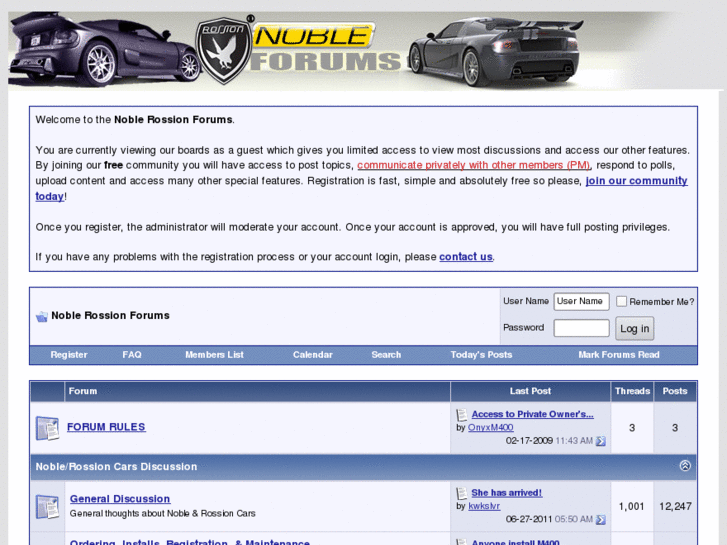Open Ordering, Installs, Registration & Maintenance forum
The width and height of the screenshot is (727, 545).
click(190, 542)
